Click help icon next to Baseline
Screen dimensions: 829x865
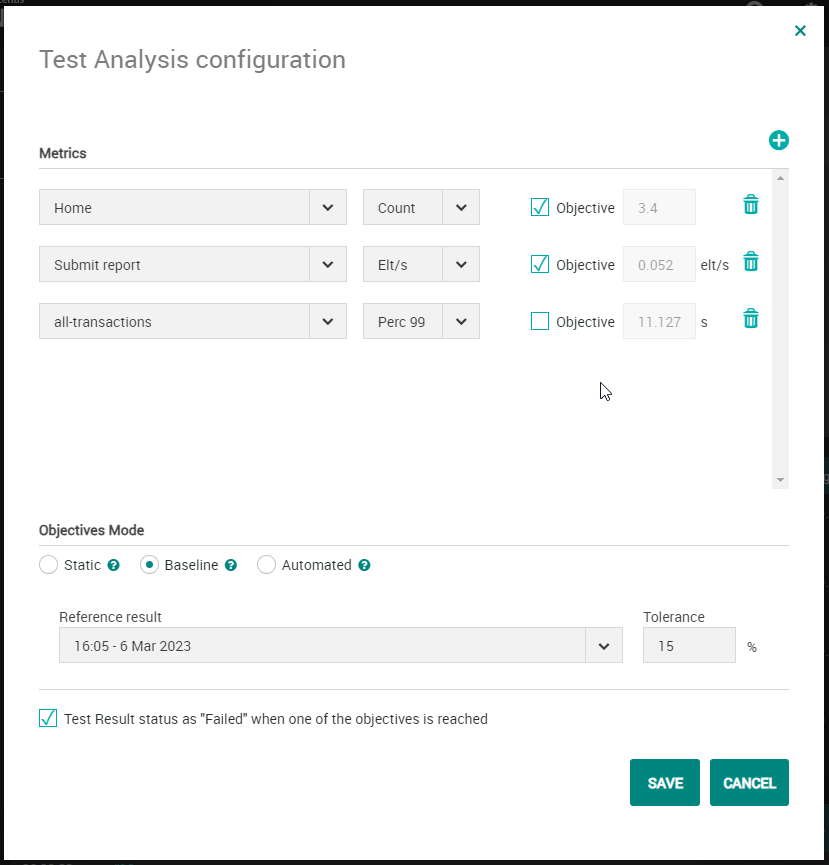click(x=231, y=565)
